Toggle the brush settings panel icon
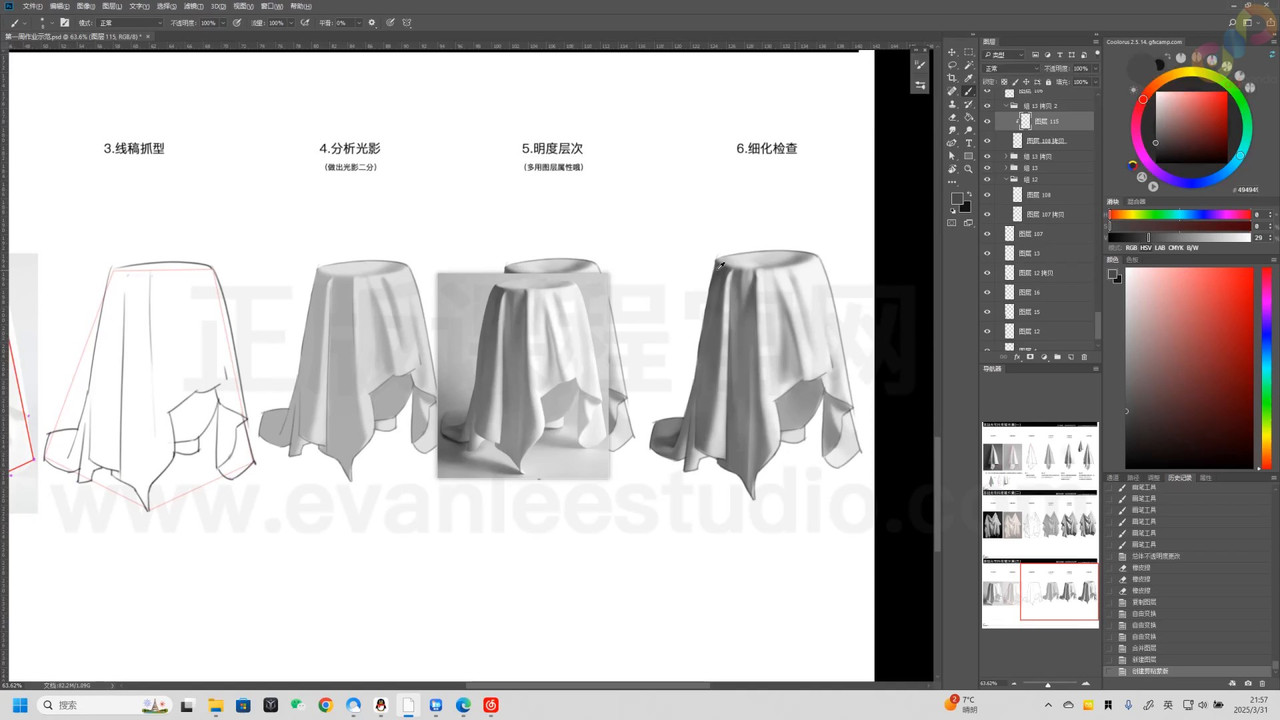 click(65, 22)
